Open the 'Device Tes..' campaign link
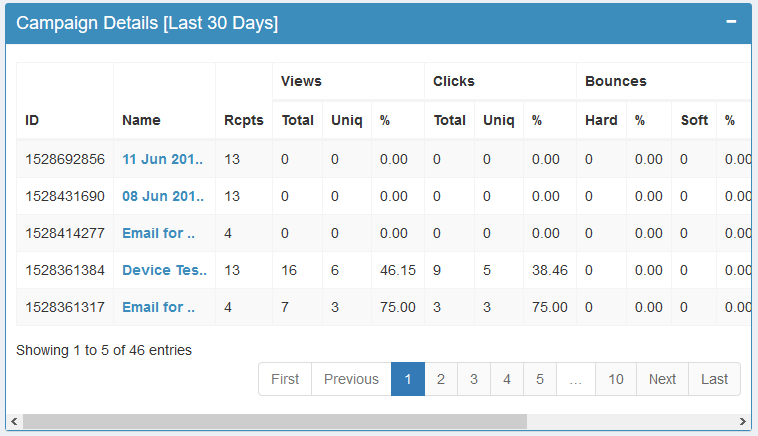This screenshot has height=436, width=758. 164,270
